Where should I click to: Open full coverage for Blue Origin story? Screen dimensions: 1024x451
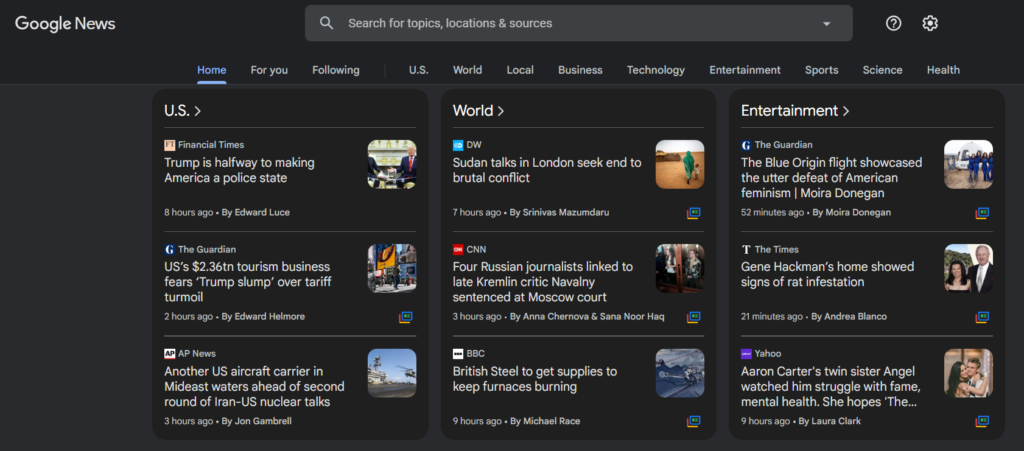[982, 213]
